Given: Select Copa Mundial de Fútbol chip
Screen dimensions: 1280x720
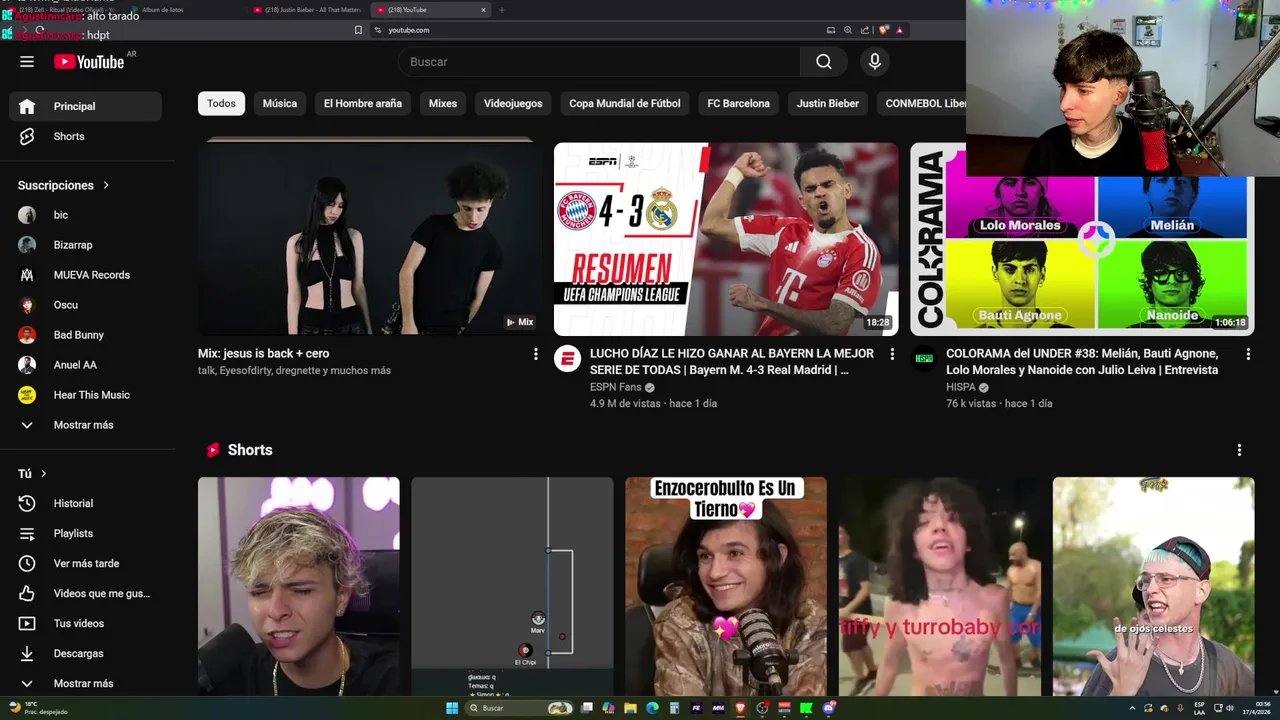Looking at the screenshot, I should point(625,103).
